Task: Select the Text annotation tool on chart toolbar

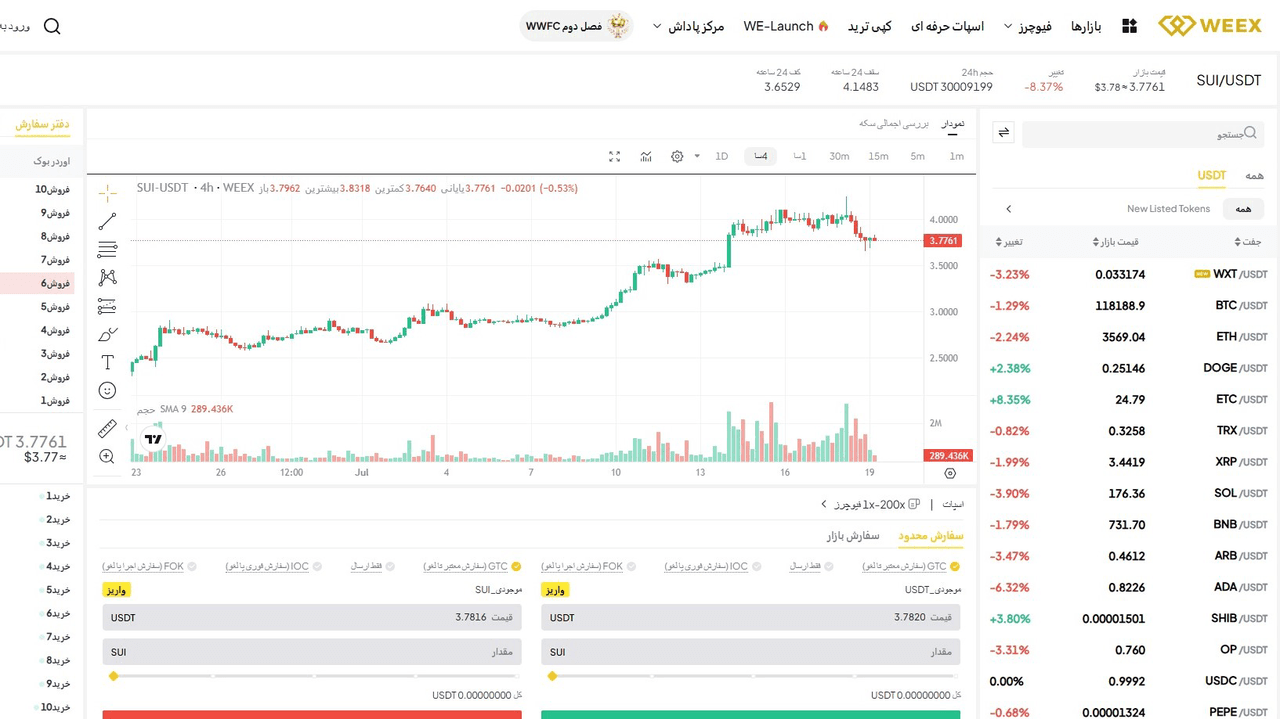Action: coord(107,362)
